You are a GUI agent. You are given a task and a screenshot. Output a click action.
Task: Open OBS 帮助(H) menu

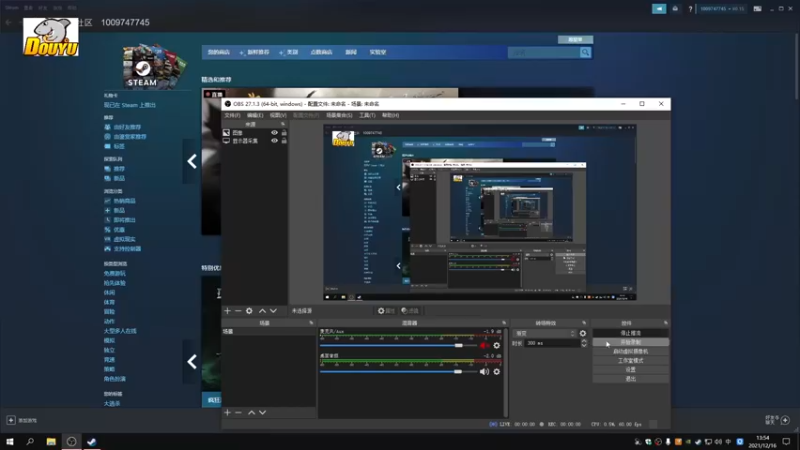[390, 115]
